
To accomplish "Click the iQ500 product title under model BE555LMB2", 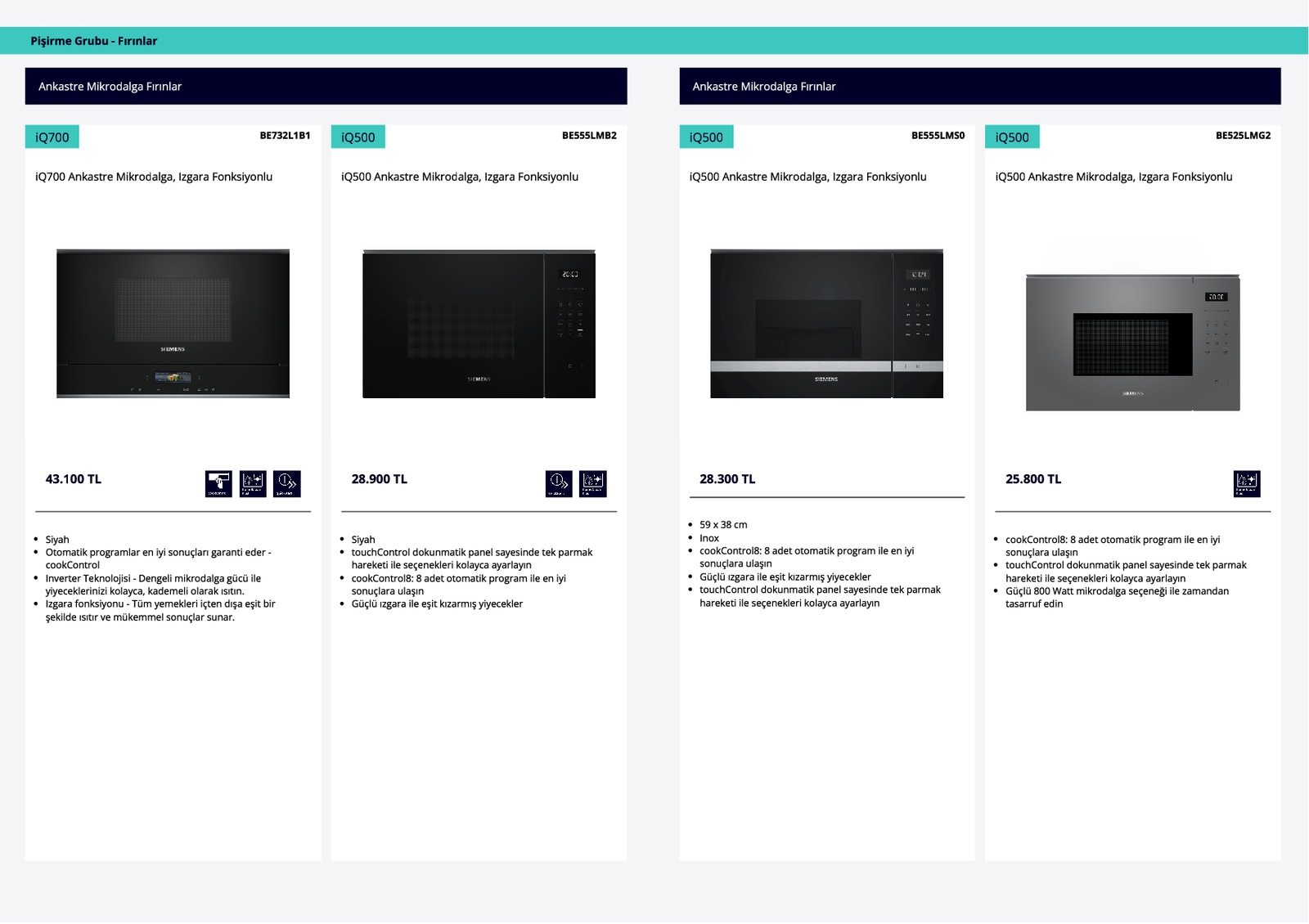I will pos(460,177).
